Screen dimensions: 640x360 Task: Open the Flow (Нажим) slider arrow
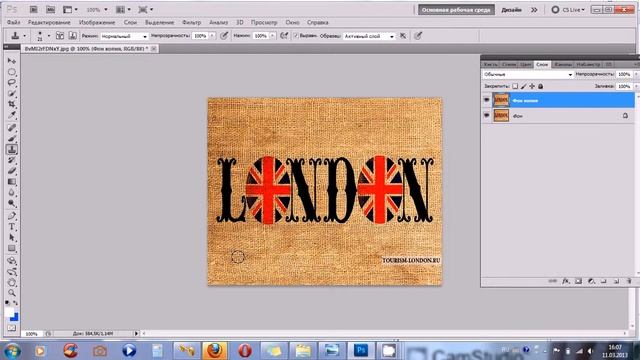pyautogui.click(x=273, y=36)
